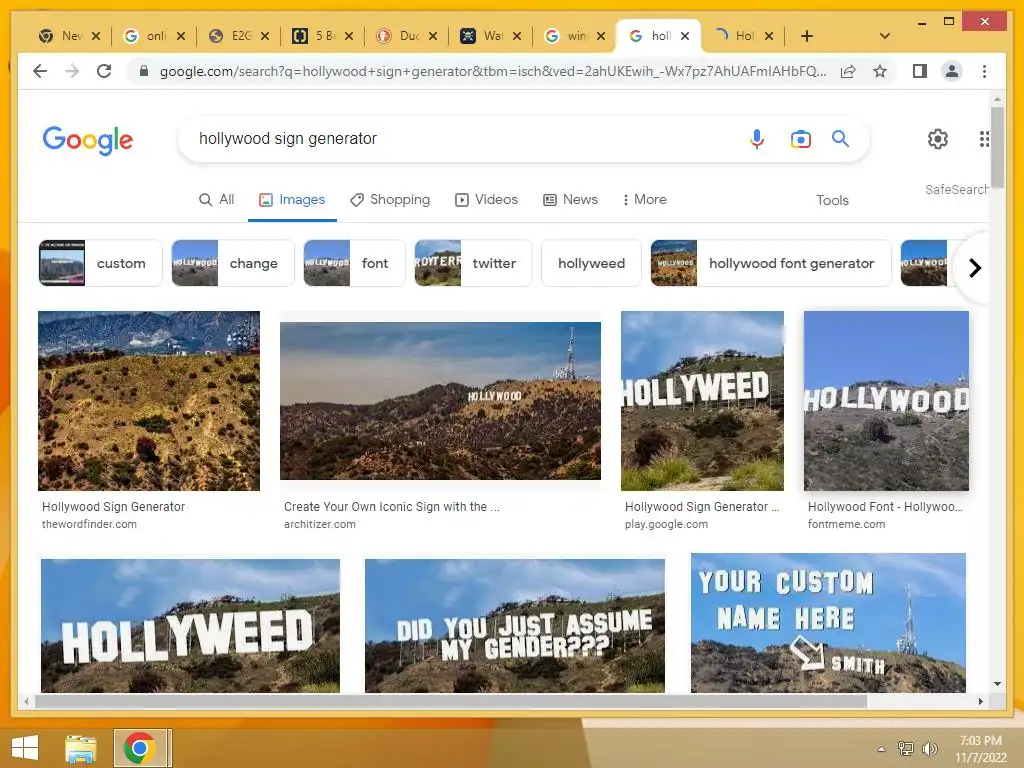Screen dimensions: 1024x768
Task: Open a new tab with plus button
Action: tap(807, 36)
